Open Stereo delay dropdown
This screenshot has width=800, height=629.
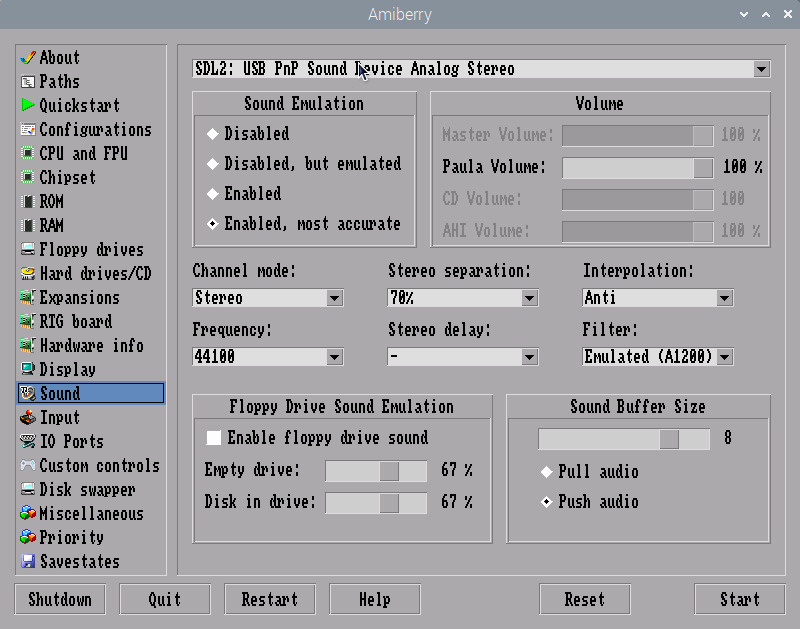463,357
